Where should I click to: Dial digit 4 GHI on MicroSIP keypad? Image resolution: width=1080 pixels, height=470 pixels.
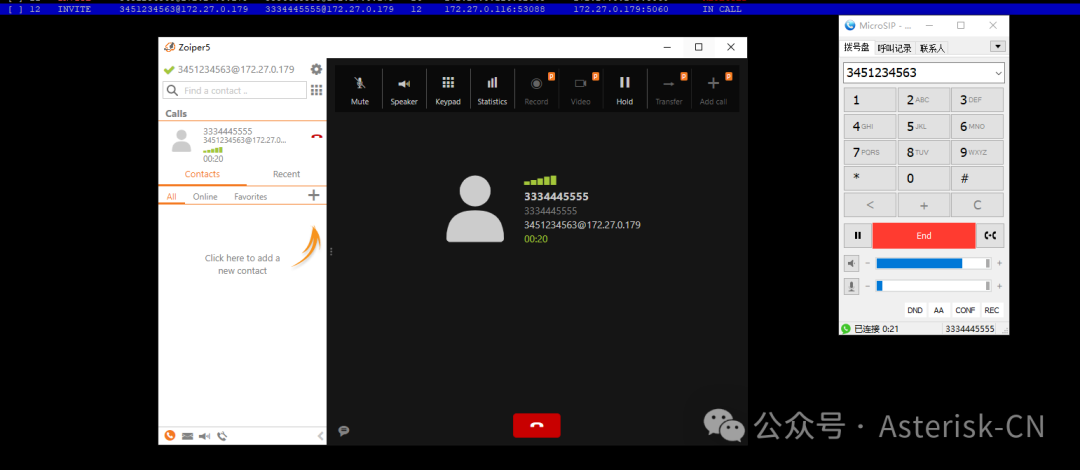pyautogui.click(x=870, y=126)
